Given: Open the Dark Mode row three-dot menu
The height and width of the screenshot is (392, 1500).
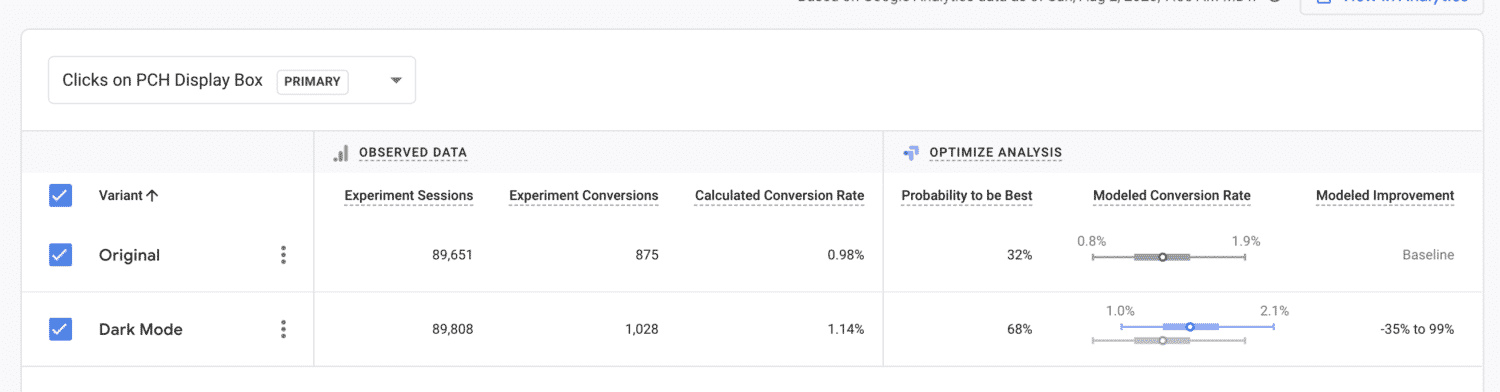Looking at the screenshot, I should point(283,329).
